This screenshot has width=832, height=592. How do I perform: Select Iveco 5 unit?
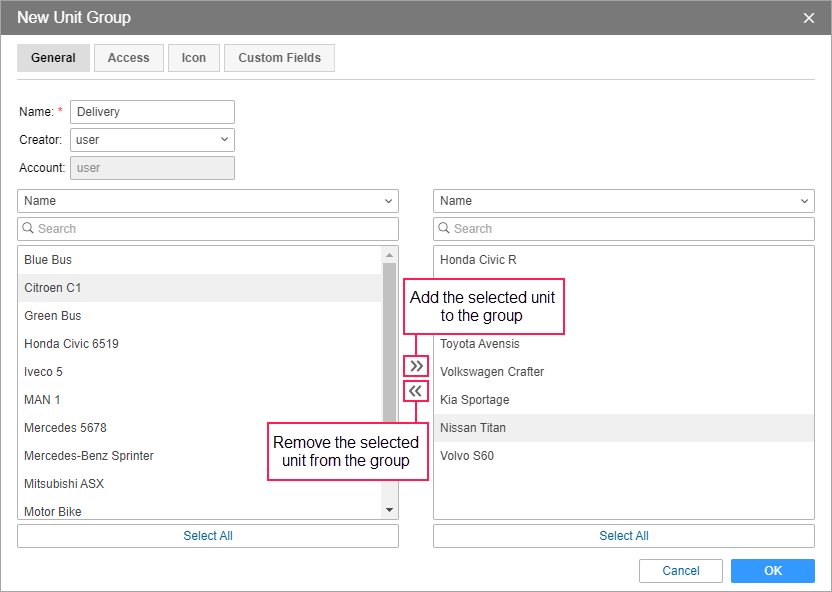tap(200, 372)
